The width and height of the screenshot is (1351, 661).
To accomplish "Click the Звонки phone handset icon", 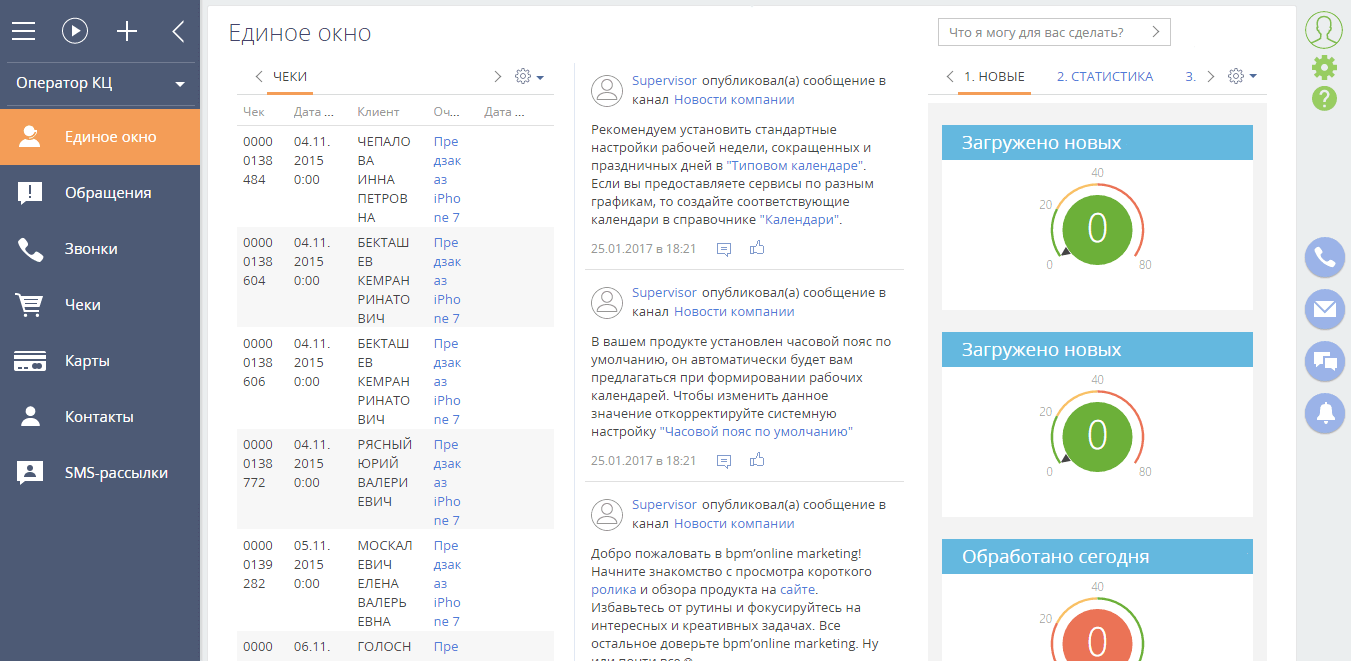I will (x=30, y=249).
